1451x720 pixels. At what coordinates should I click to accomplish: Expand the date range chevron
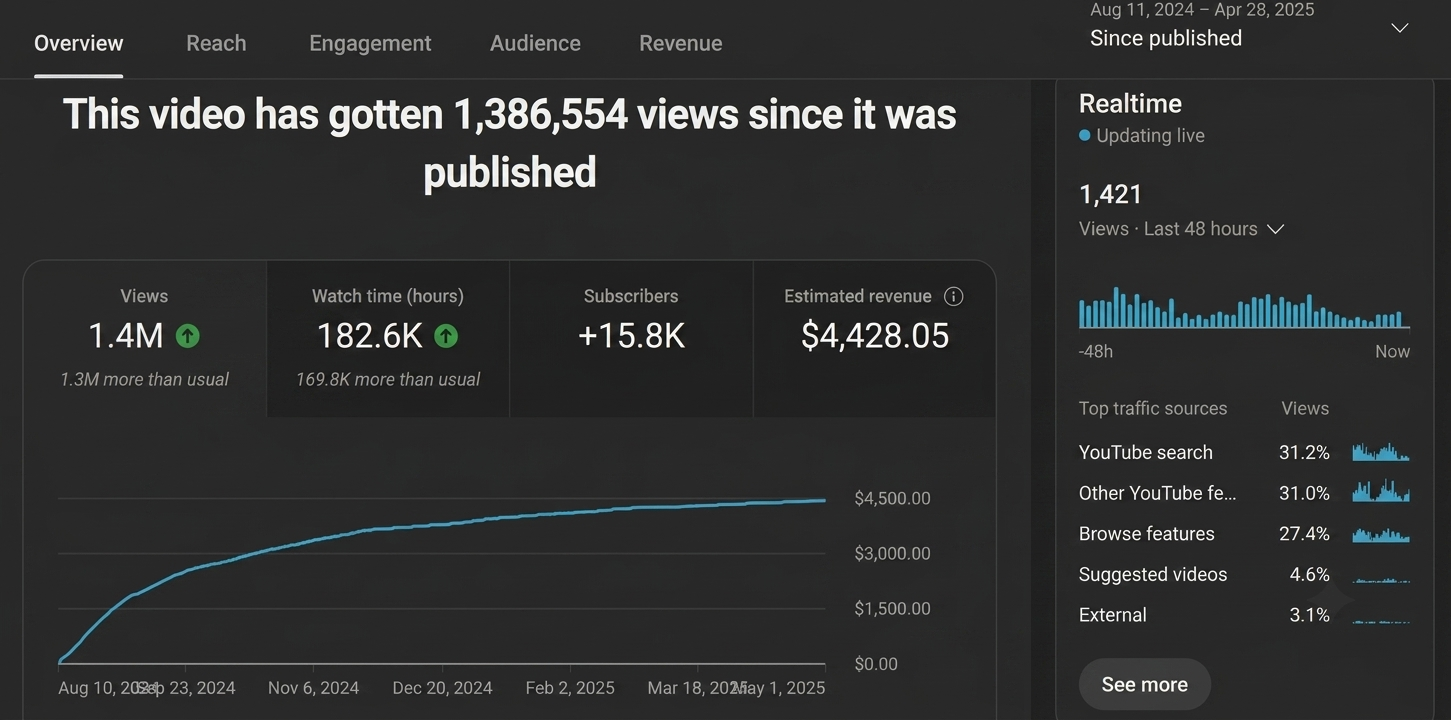coord(1400,28)
